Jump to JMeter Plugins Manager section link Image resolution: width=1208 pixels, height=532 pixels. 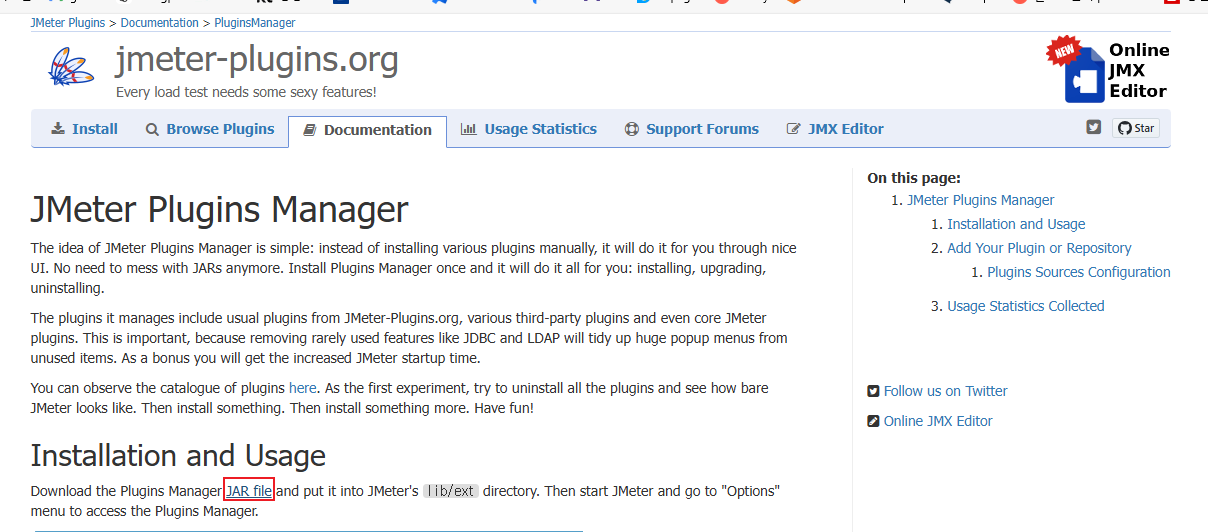(981, 200)
